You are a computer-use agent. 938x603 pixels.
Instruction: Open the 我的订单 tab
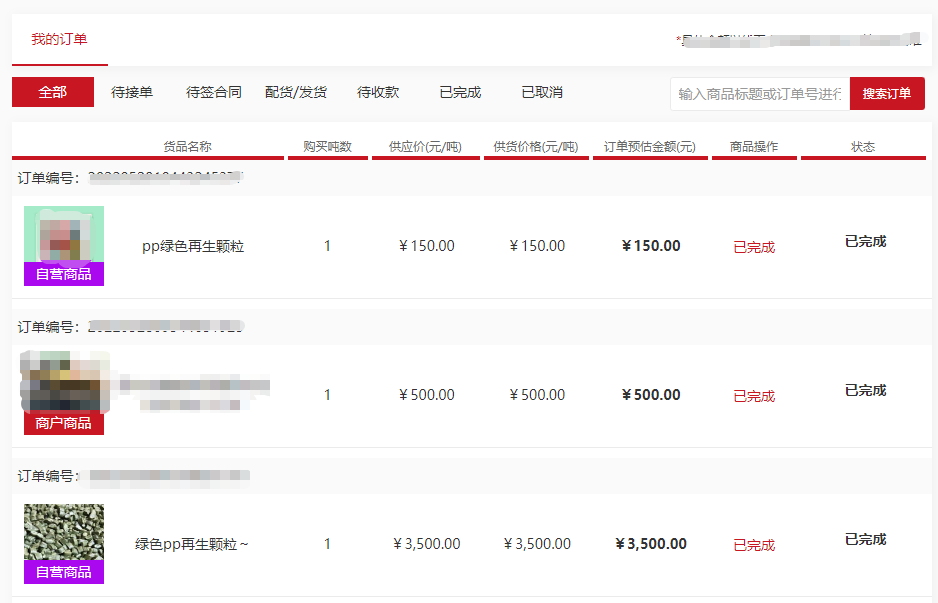pos(59,40)
